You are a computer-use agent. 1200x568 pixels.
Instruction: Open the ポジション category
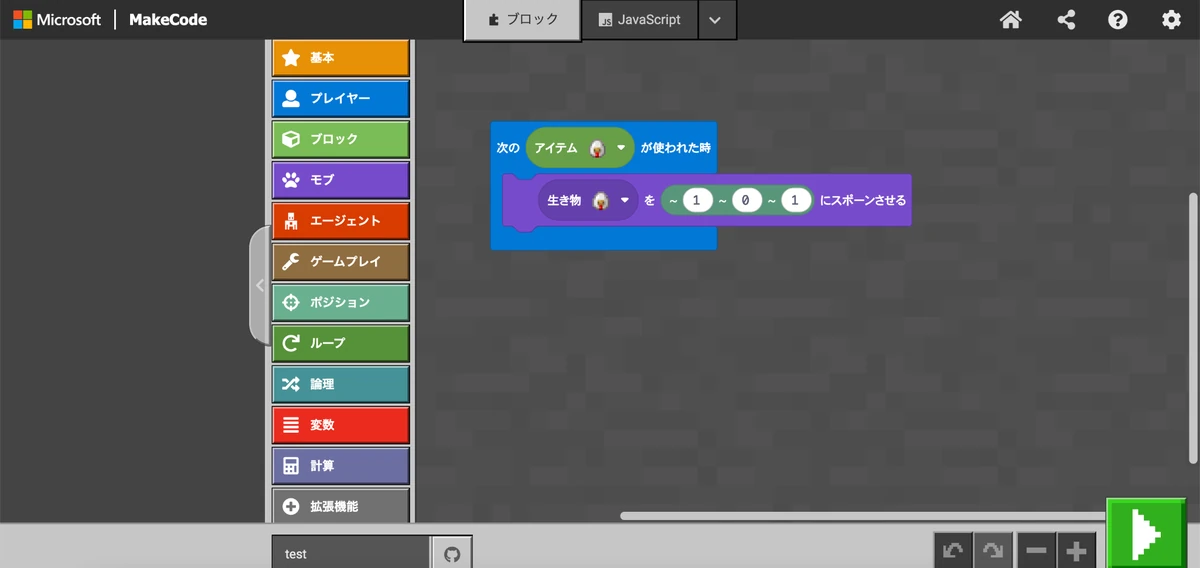coord(340,302)
